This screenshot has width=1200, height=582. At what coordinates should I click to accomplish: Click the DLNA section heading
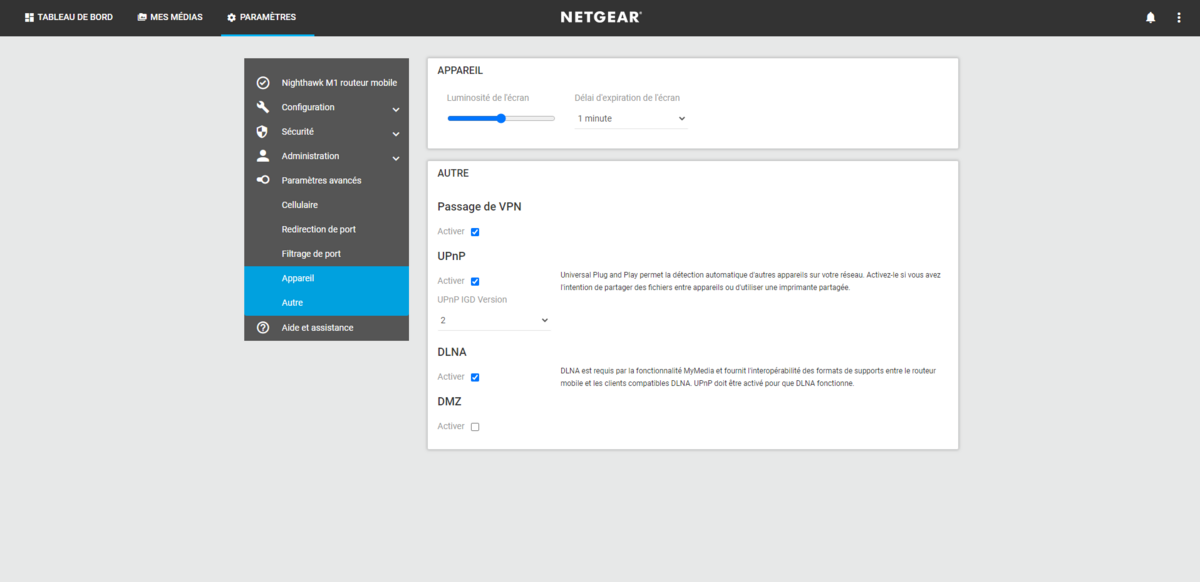tap(452, 352)
